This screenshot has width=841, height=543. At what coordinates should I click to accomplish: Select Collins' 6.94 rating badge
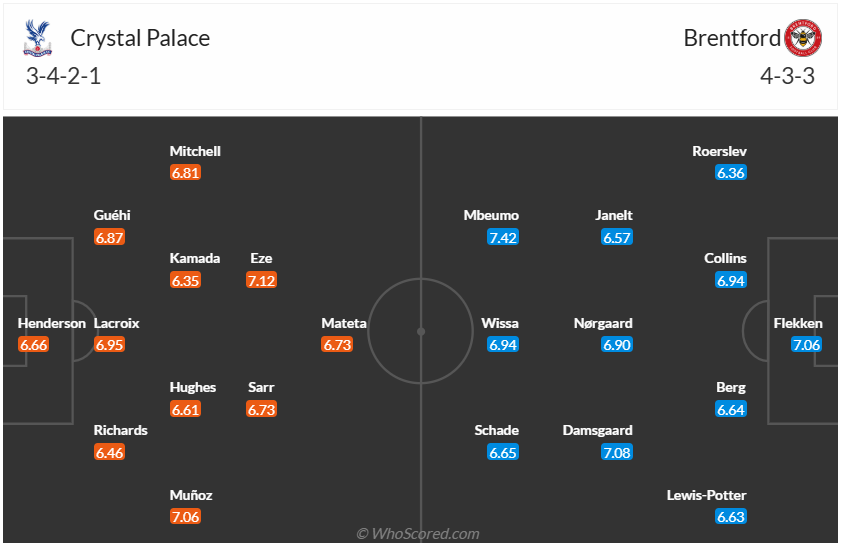(731, 280)
